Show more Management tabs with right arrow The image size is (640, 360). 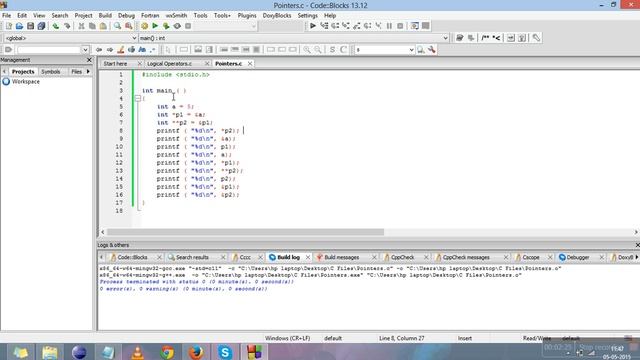[x=88, y=71]
